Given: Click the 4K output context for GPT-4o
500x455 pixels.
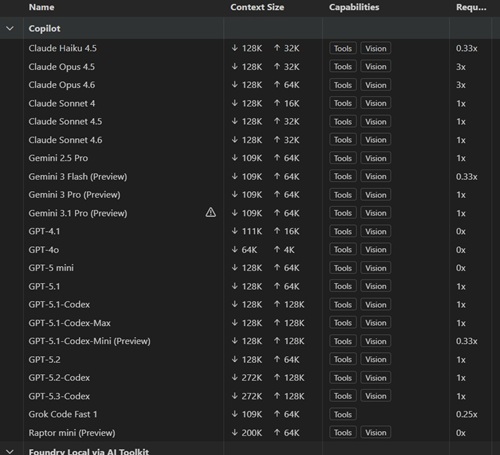Looking at the screenshot, I should click(284, 250).
